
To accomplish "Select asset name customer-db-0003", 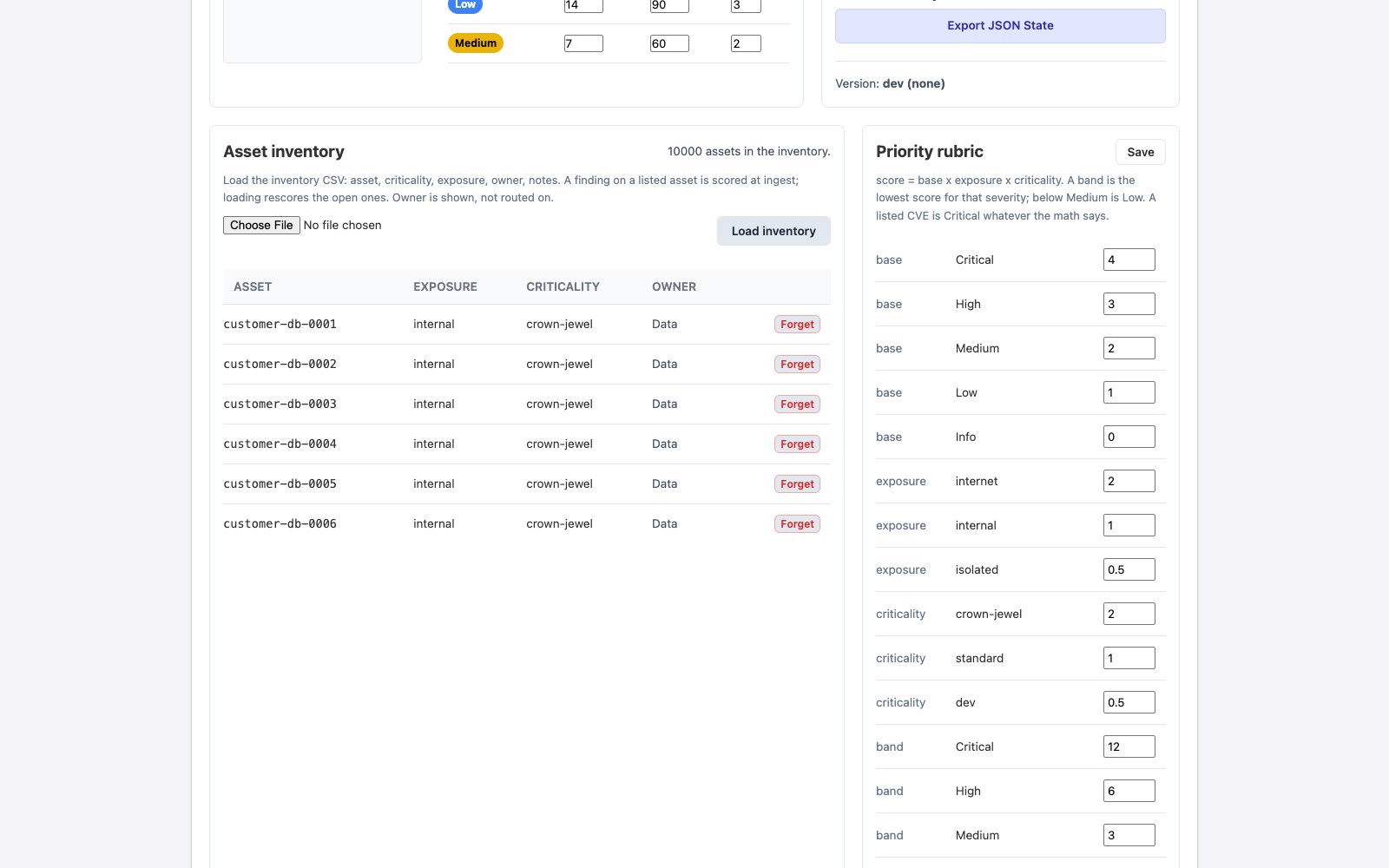I will point(280,404).
